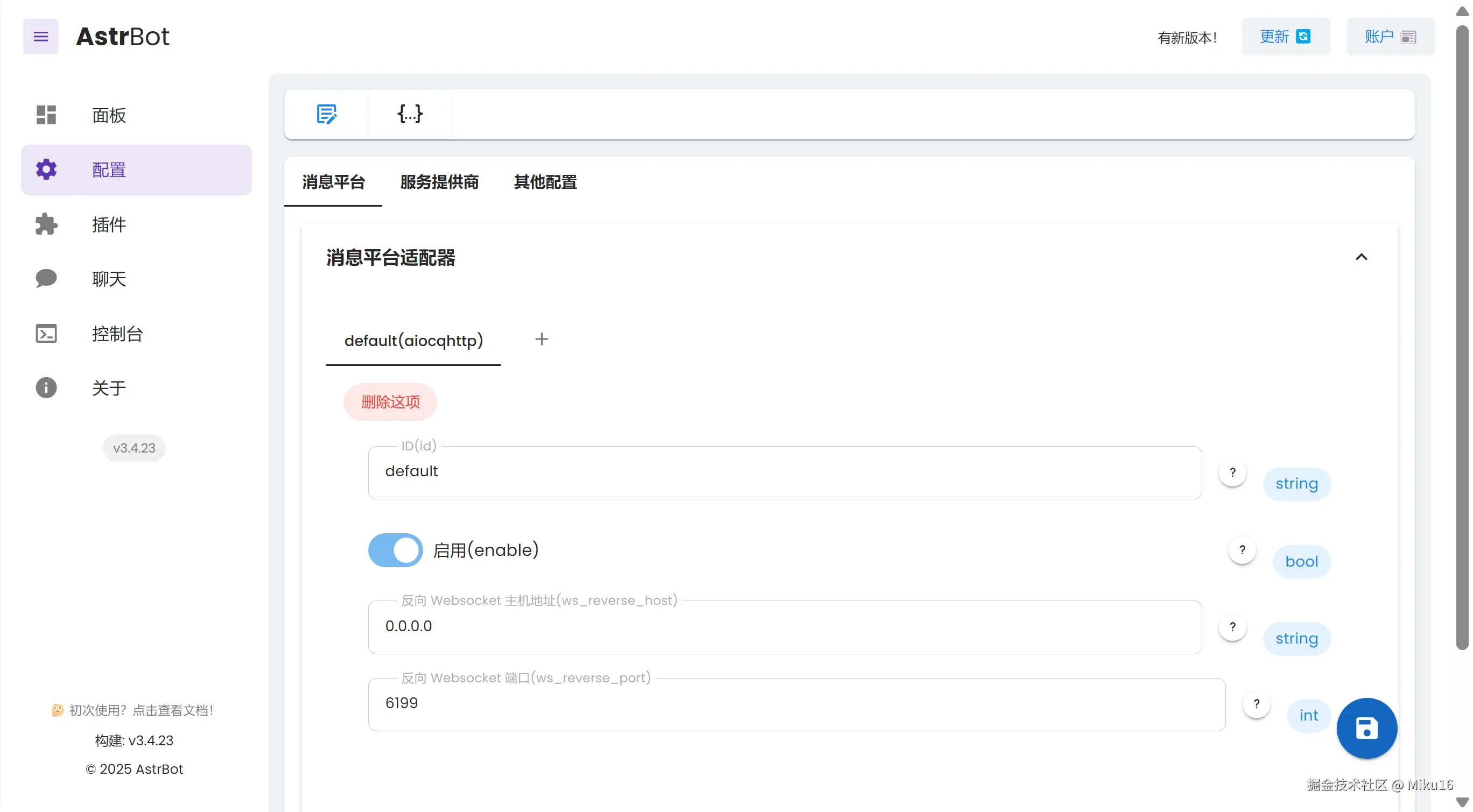The height and width of the screenshot is (812, 1473).
Task: Open the 聊天 chat bubble icon
Action: 46,278
